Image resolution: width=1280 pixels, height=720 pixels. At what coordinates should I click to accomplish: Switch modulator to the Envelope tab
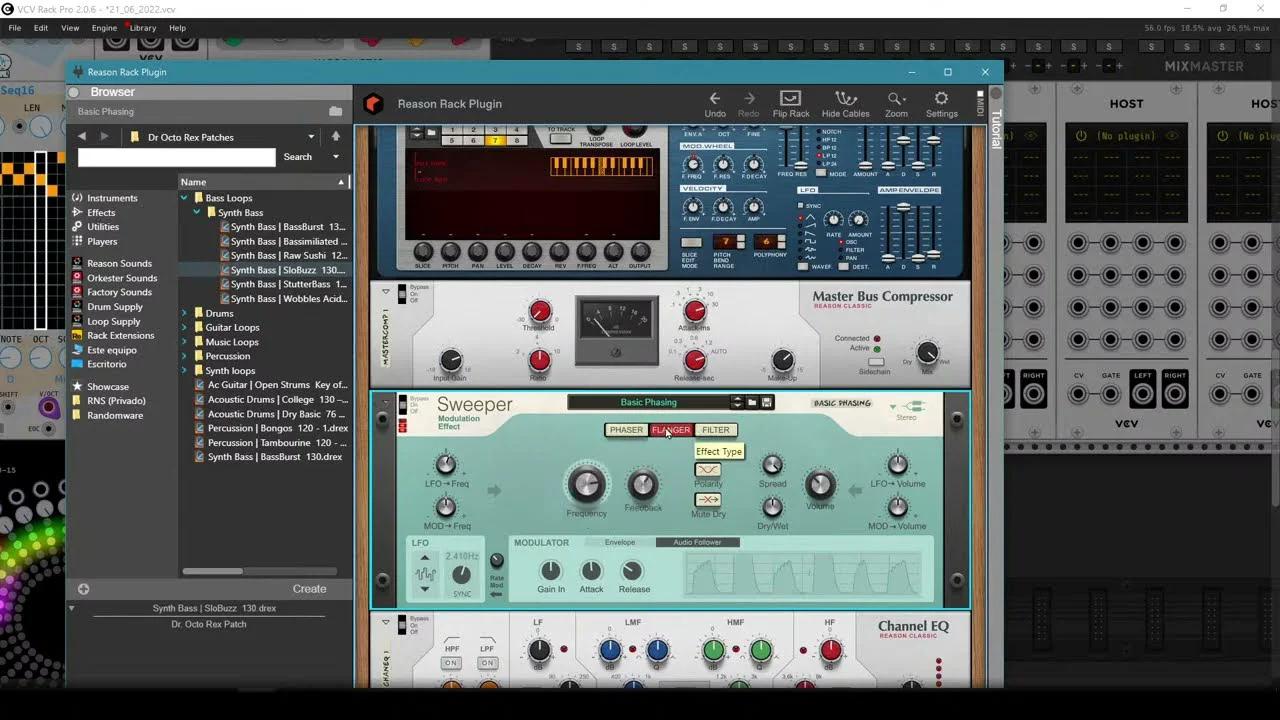pyautogui.click(x=619, y=543)
